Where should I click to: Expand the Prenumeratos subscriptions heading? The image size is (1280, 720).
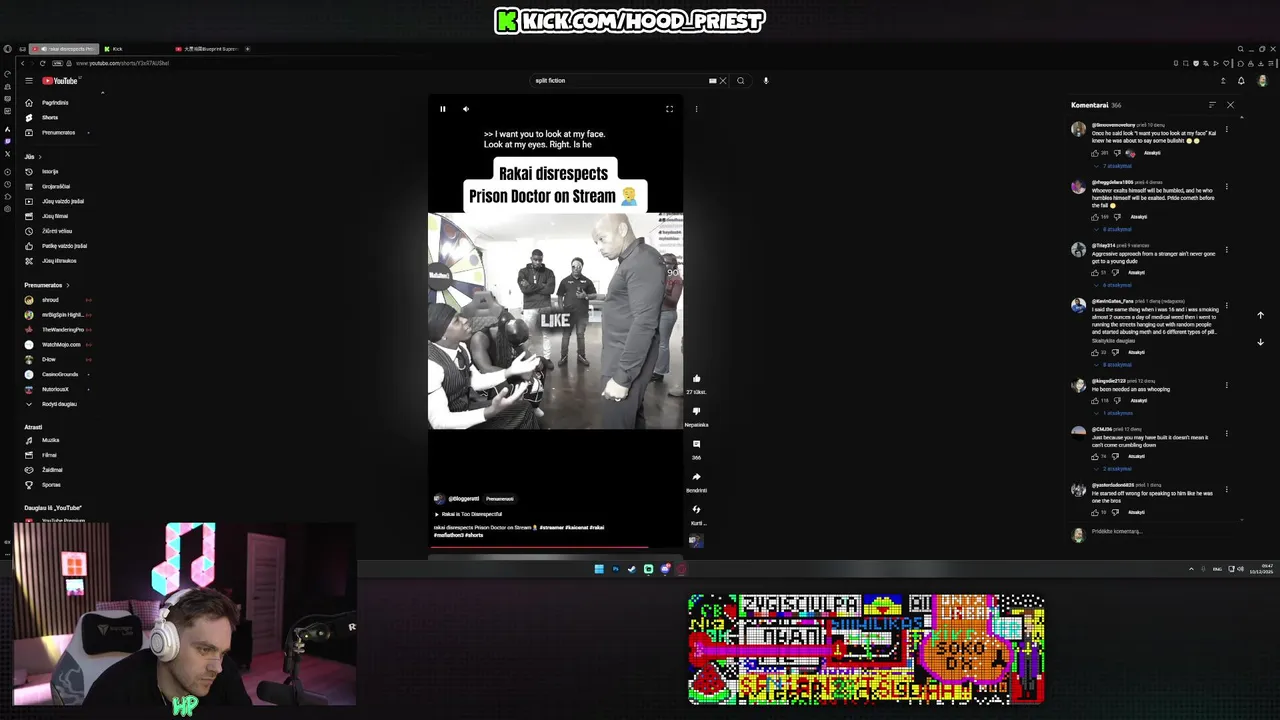click(x=47, y=285)
